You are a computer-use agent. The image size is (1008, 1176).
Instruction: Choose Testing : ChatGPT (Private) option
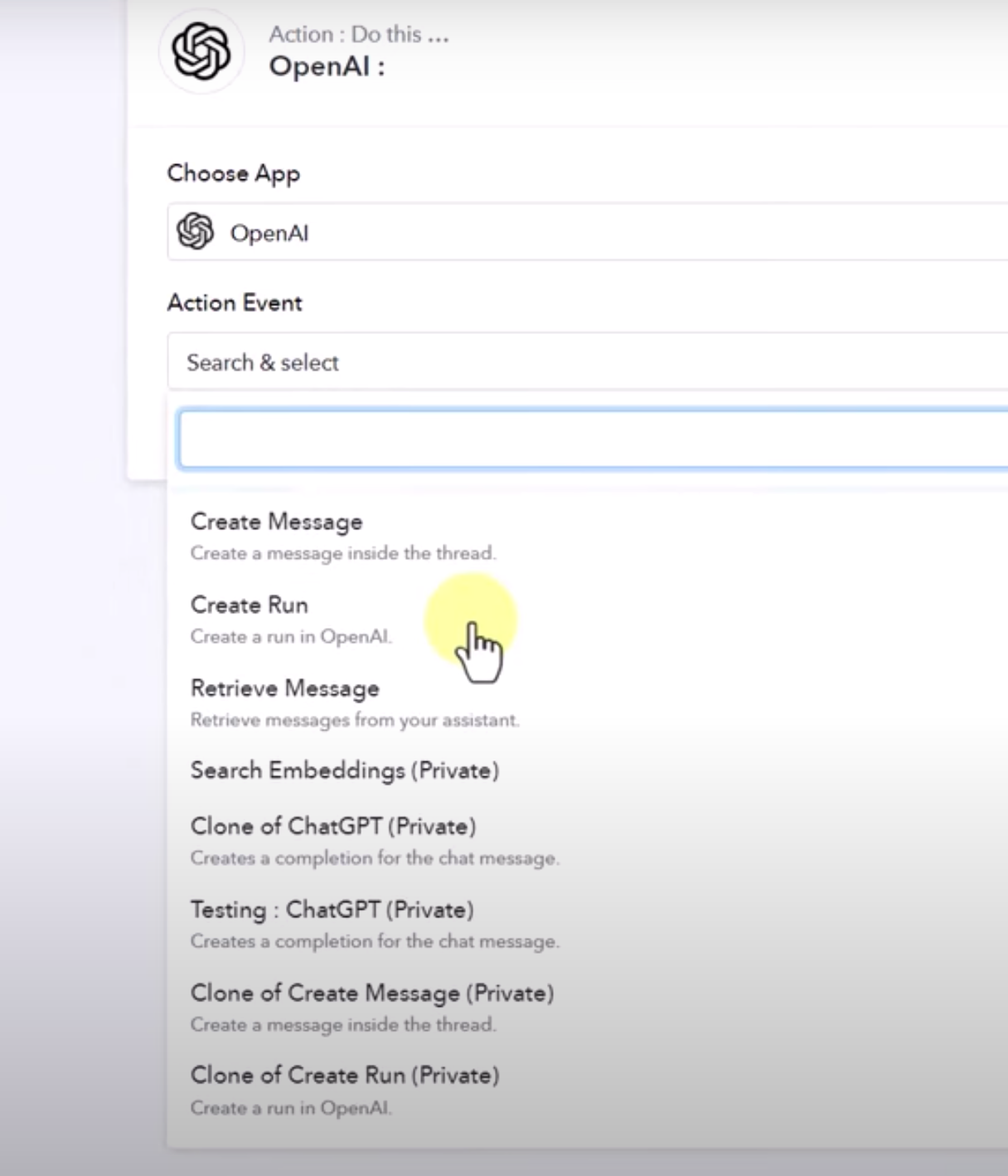click(588, 924)
